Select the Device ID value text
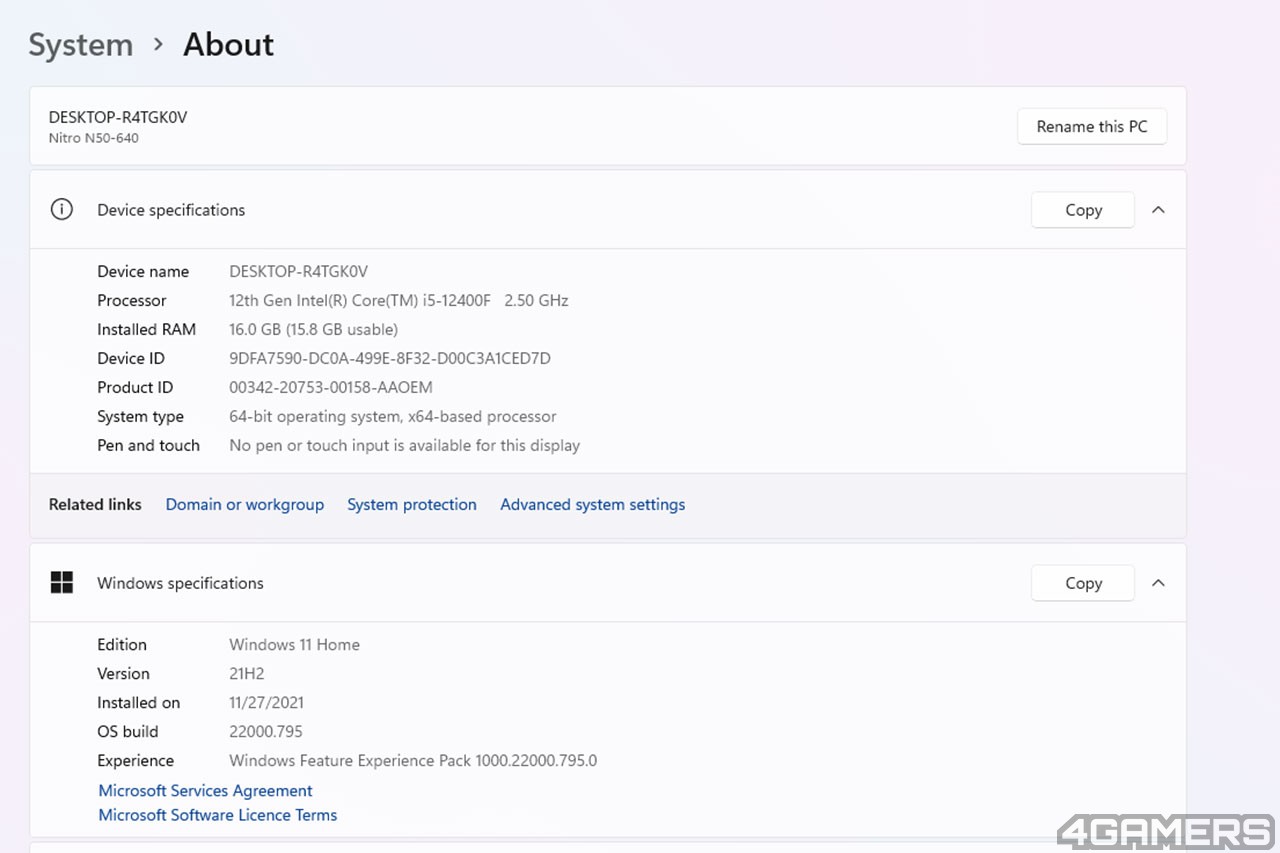The width and height of the screenshot is (1280, 853). tap(390, 359)
